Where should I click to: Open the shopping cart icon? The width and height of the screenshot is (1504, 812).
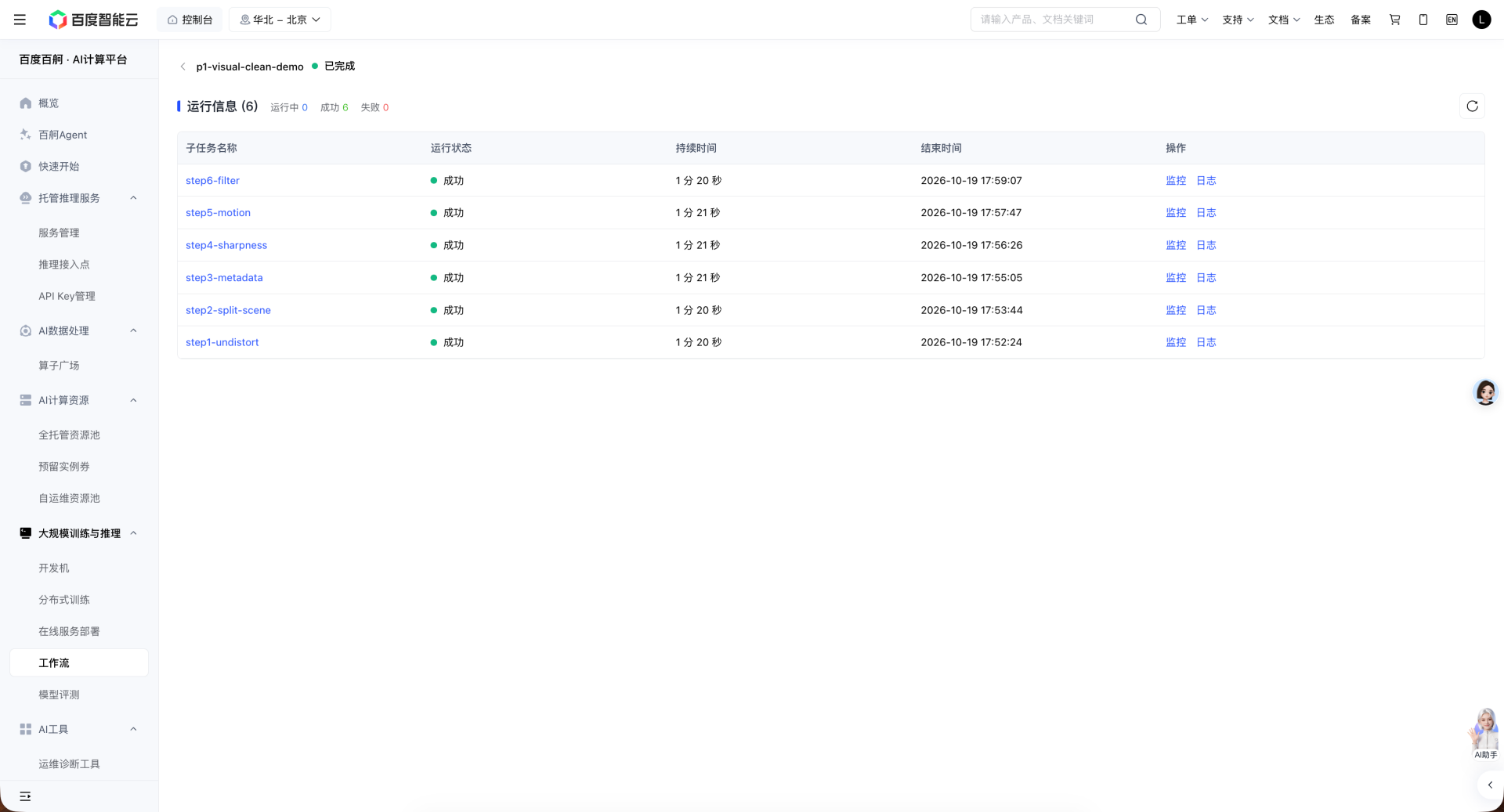(x=1394, y=20)
